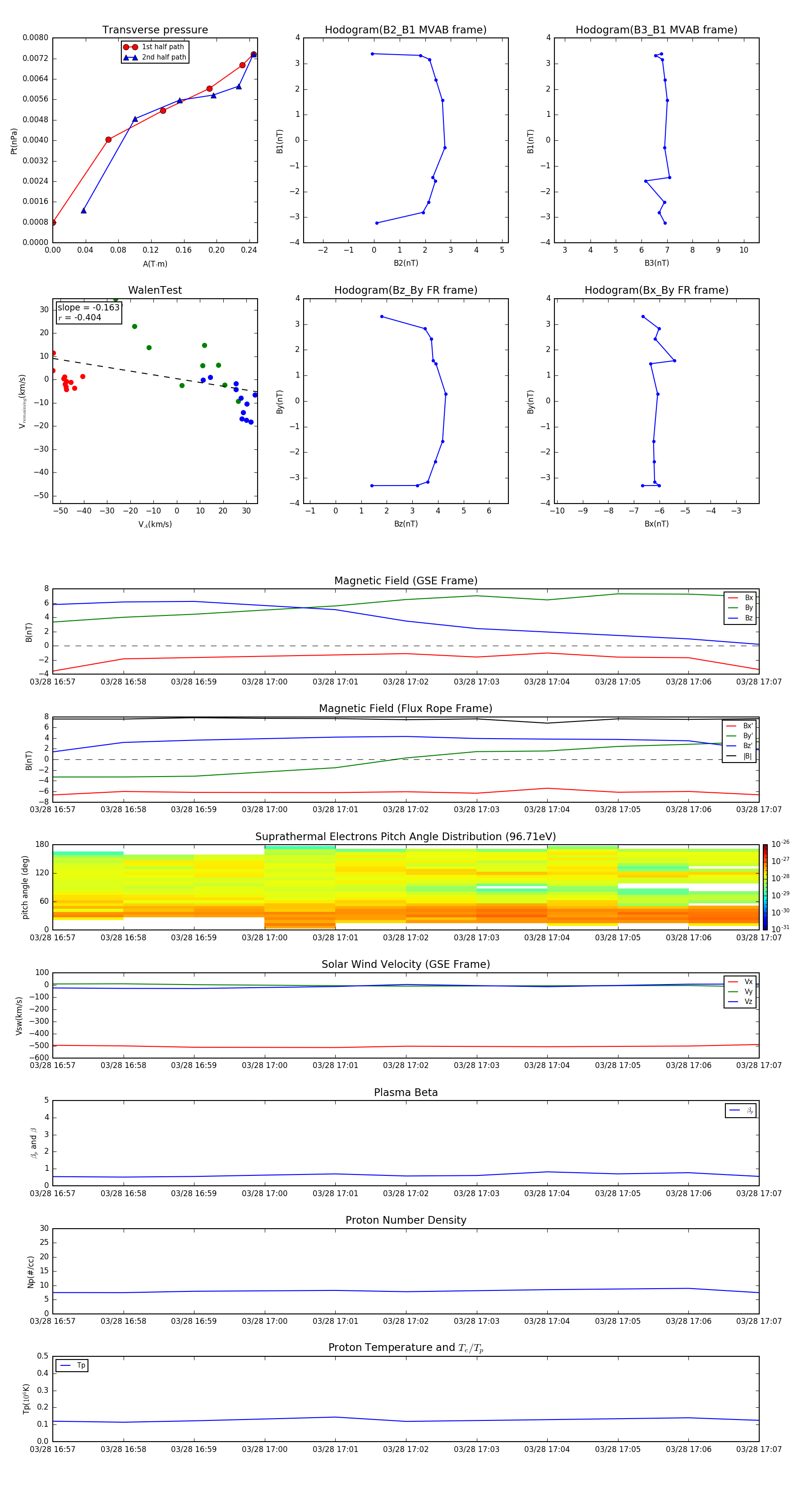
Task: Click '03/28 16:57' tick under proton temperature
Action: pyautogui.click(x=53, y=1449)
